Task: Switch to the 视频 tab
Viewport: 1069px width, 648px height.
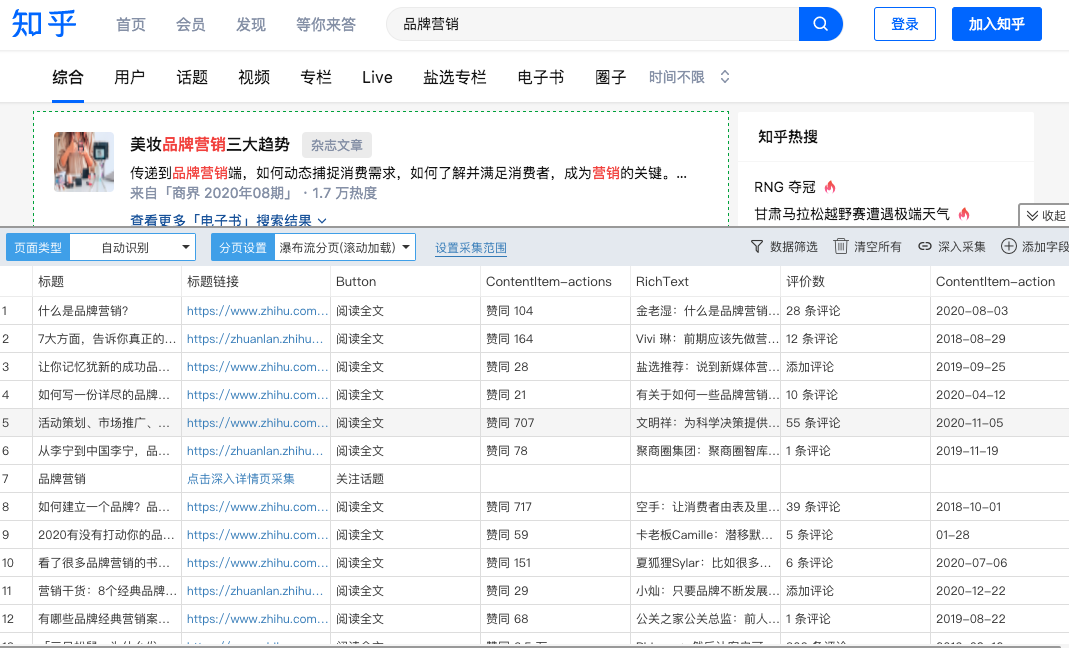Action: pyautogui.click(x=254, y=77)
